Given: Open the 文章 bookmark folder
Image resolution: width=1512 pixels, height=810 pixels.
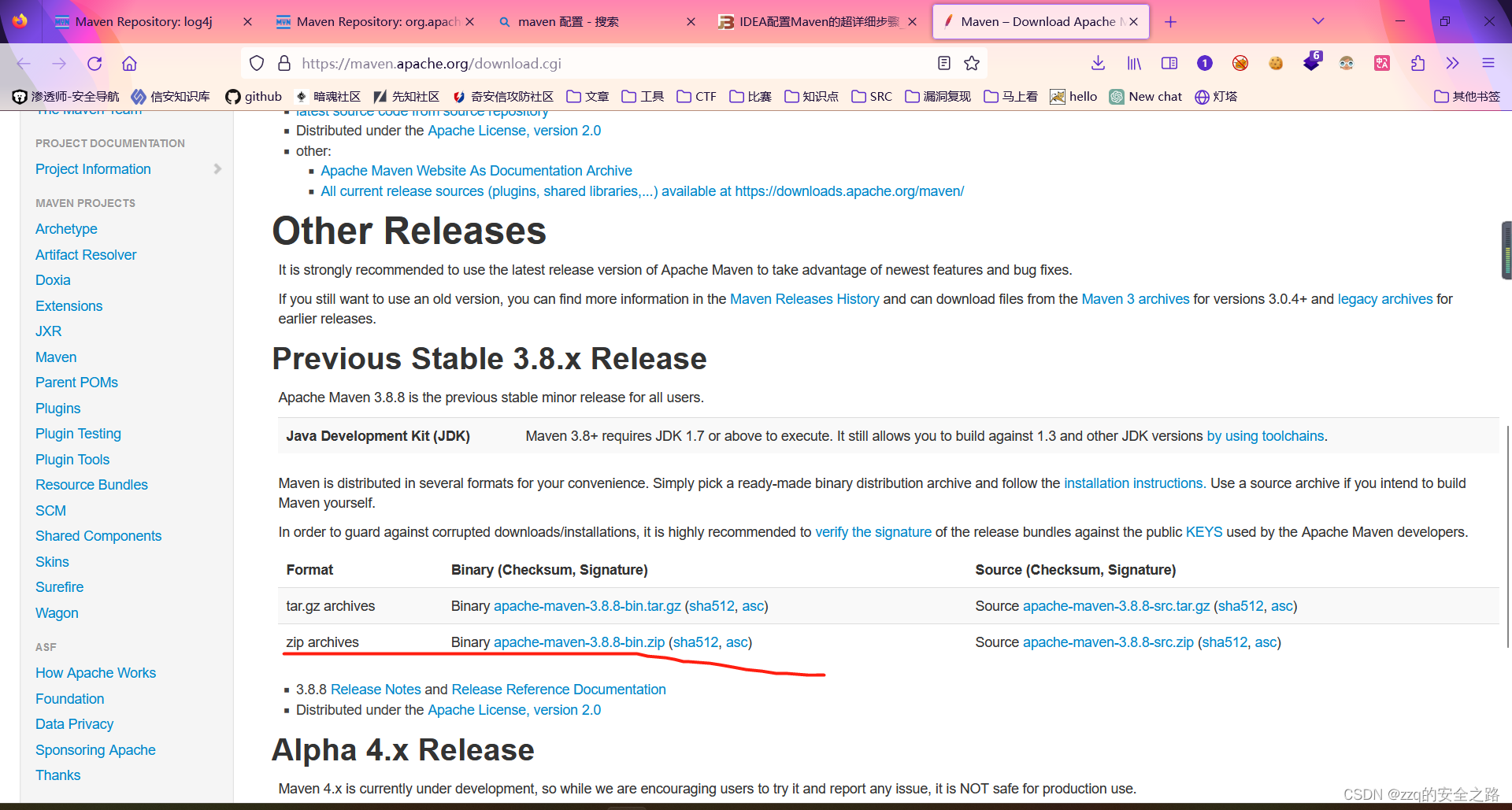Looking at the screenshot, I should pyautogui.click(x=588, y=97).
